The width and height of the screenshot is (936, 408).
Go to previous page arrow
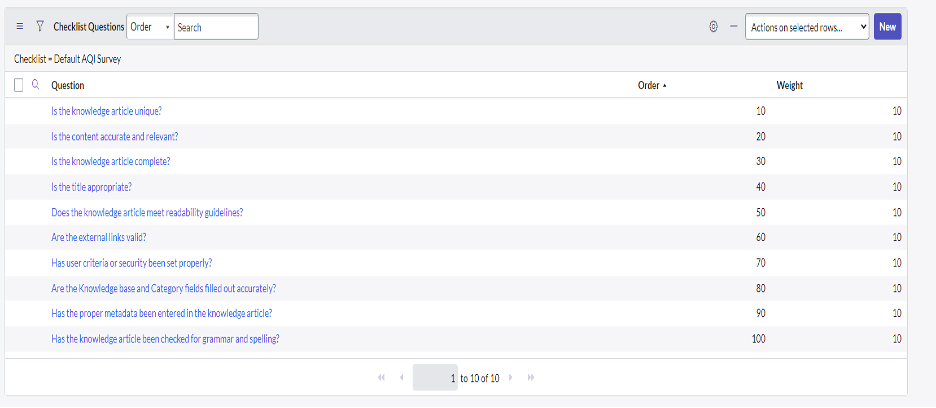coord(402,378)
